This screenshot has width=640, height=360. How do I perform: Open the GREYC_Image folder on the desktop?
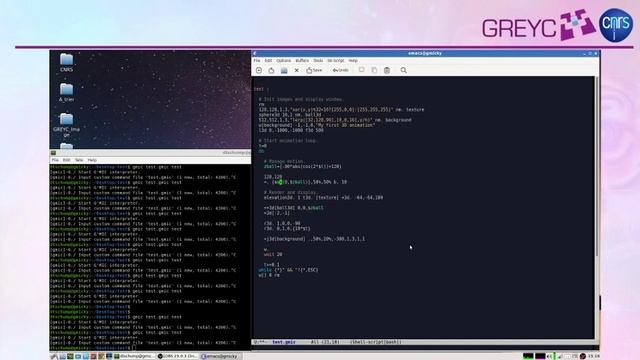click(x=67, y=125)
